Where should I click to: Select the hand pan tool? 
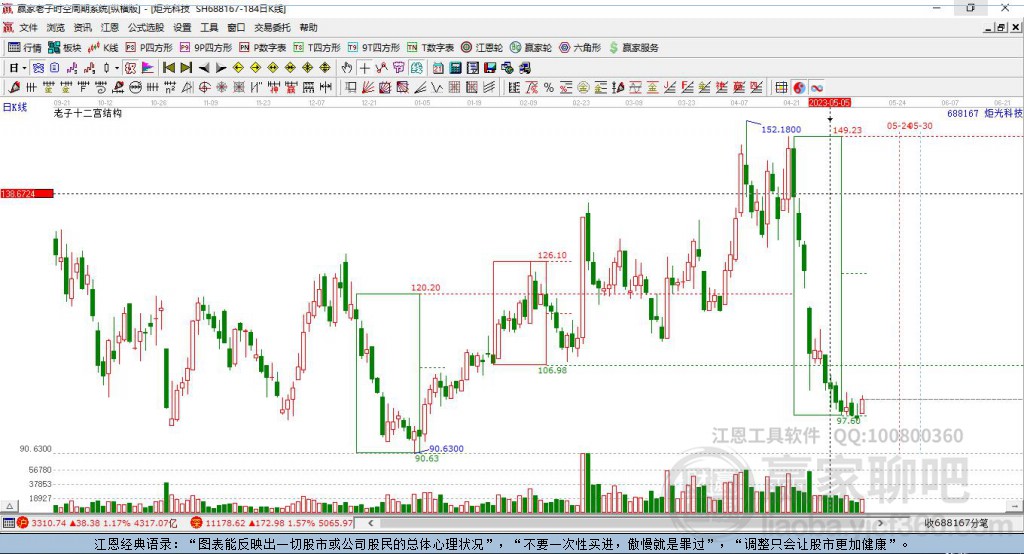point(347,68)
